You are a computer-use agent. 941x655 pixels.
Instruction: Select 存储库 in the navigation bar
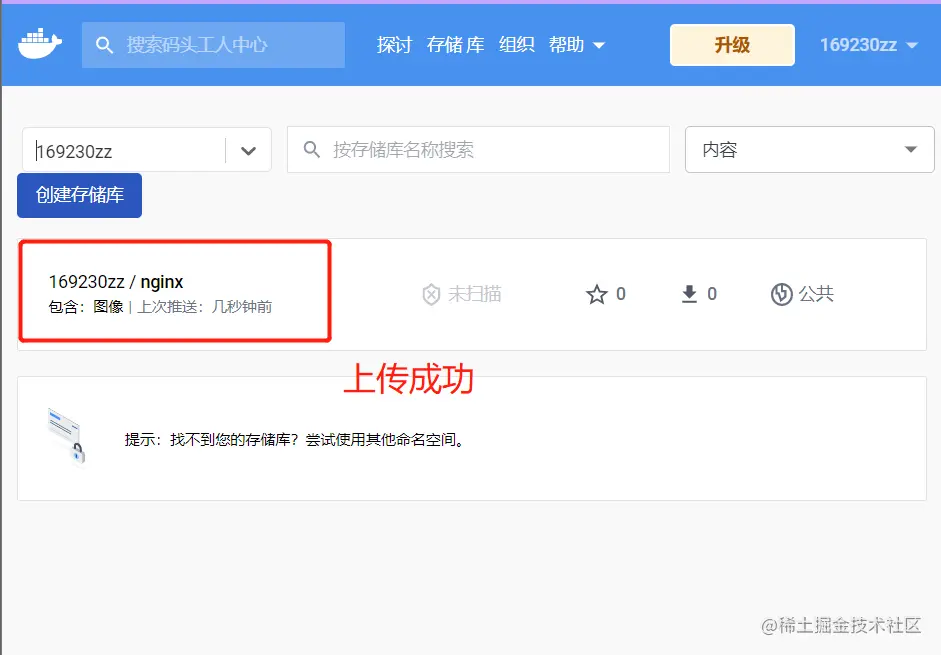pos(455,44)
